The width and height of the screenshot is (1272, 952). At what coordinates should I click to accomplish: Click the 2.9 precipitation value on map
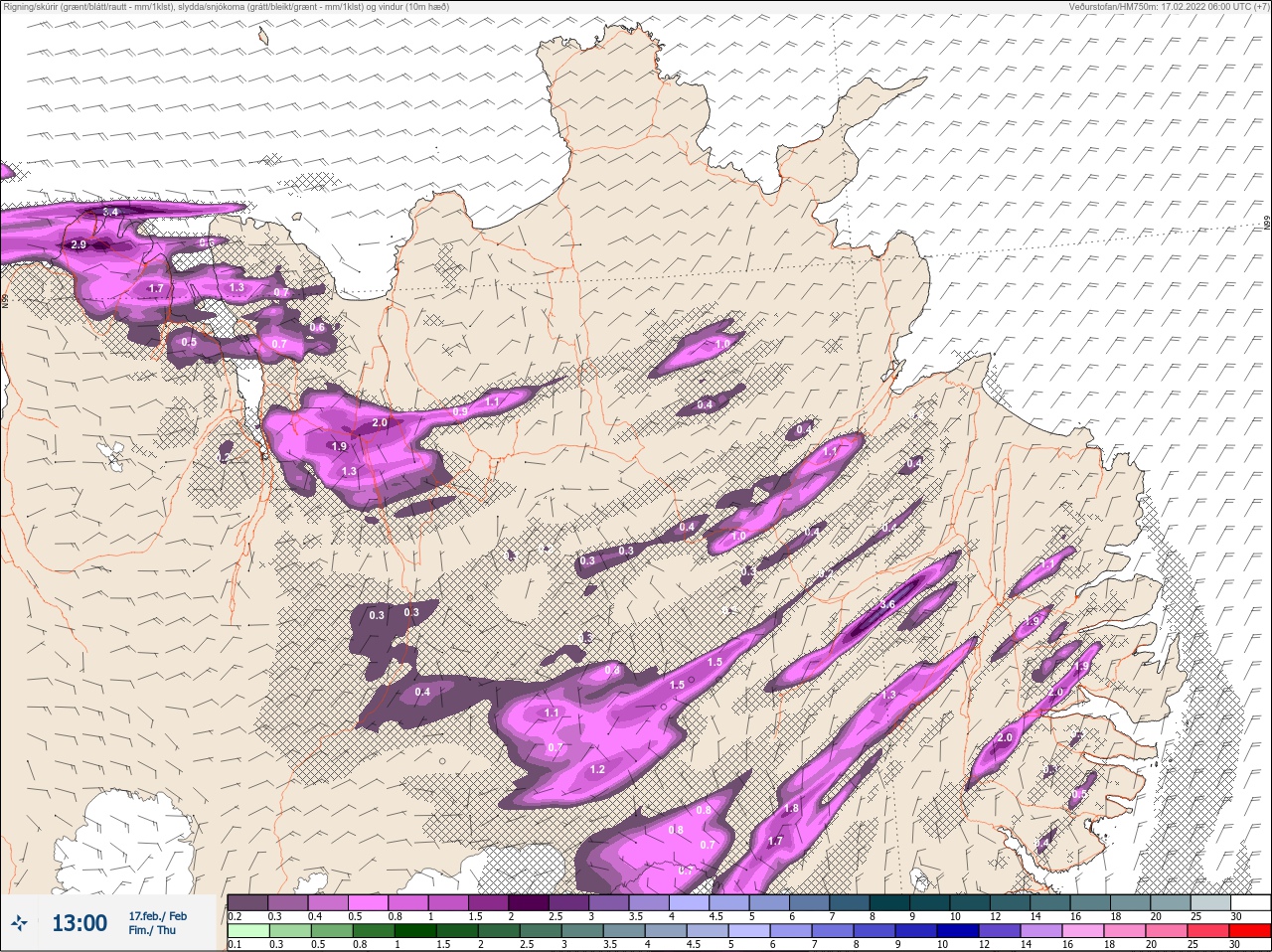point(79,244)
